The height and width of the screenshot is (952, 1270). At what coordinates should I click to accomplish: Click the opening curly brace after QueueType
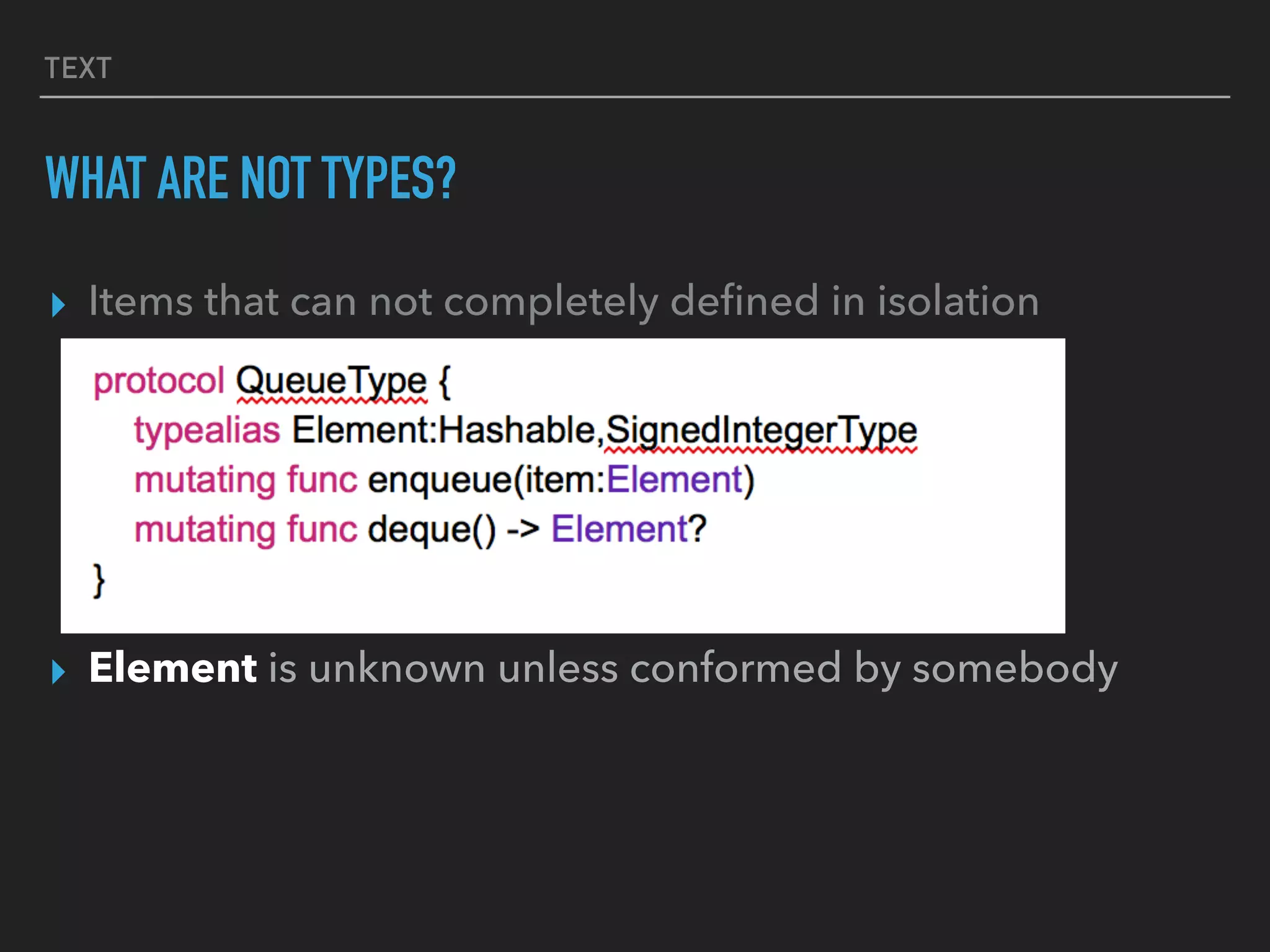tap(444, 382)
